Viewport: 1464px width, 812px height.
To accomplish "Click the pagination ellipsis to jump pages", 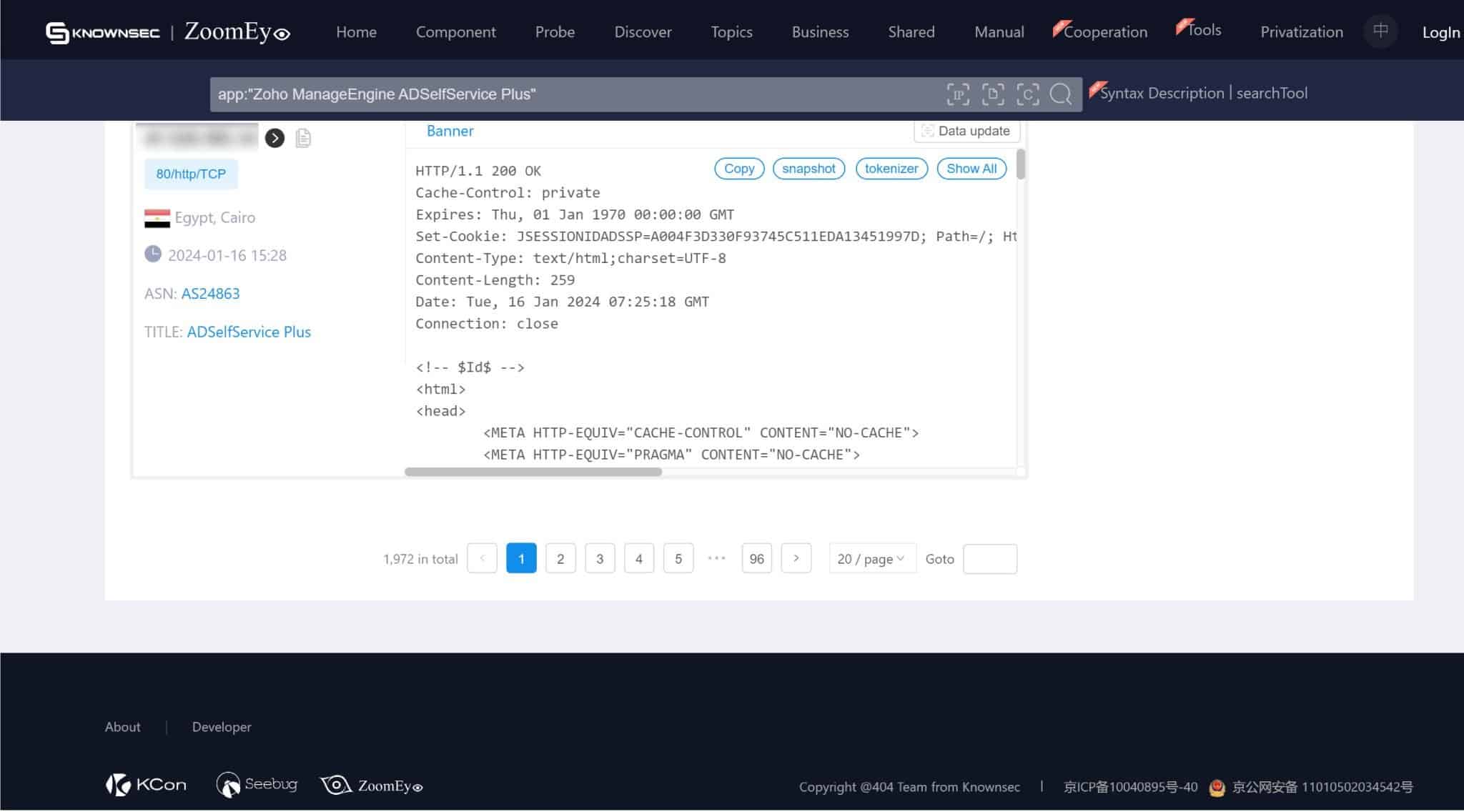I will coord(716,559).
